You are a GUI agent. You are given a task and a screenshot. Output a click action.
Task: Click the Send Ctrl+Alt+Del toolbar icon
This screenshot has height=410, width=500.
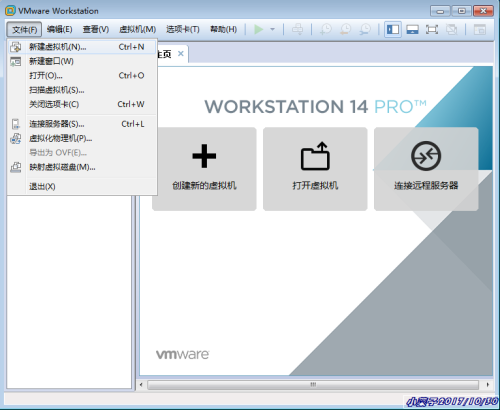tap(297, 29)
